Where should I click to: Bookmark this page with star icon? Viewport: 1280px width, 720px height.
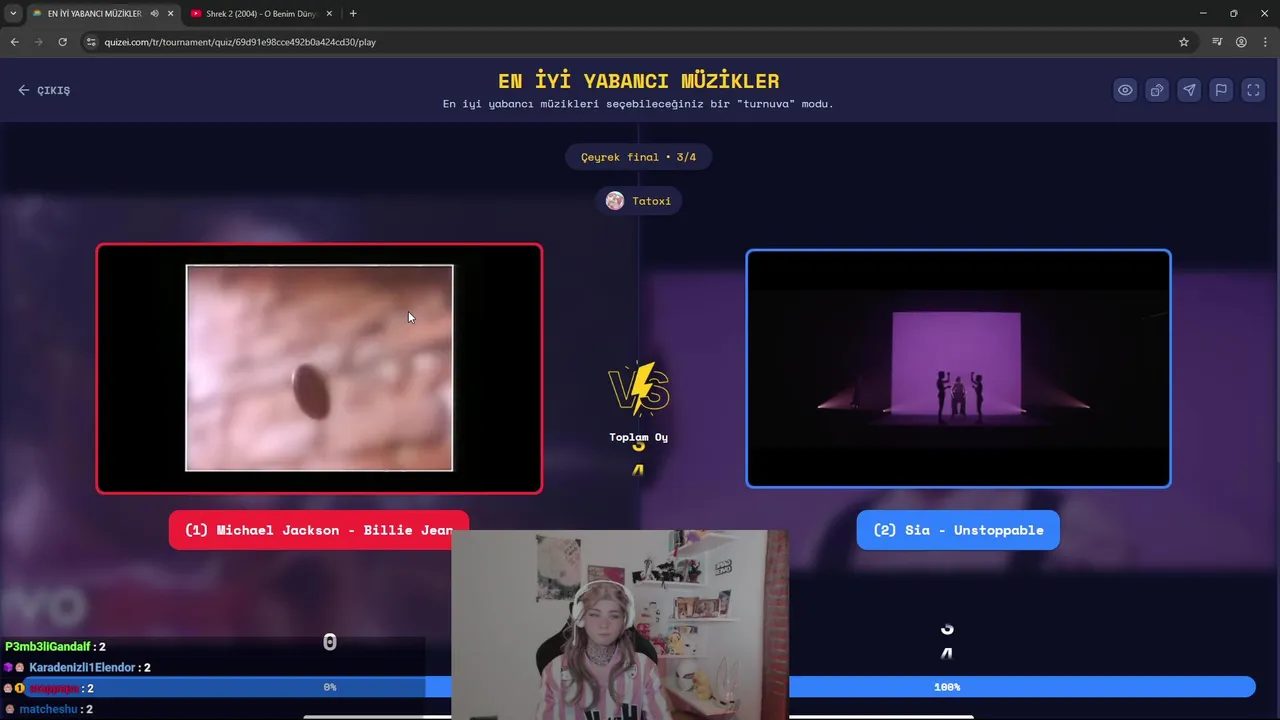coord(1184,42)
